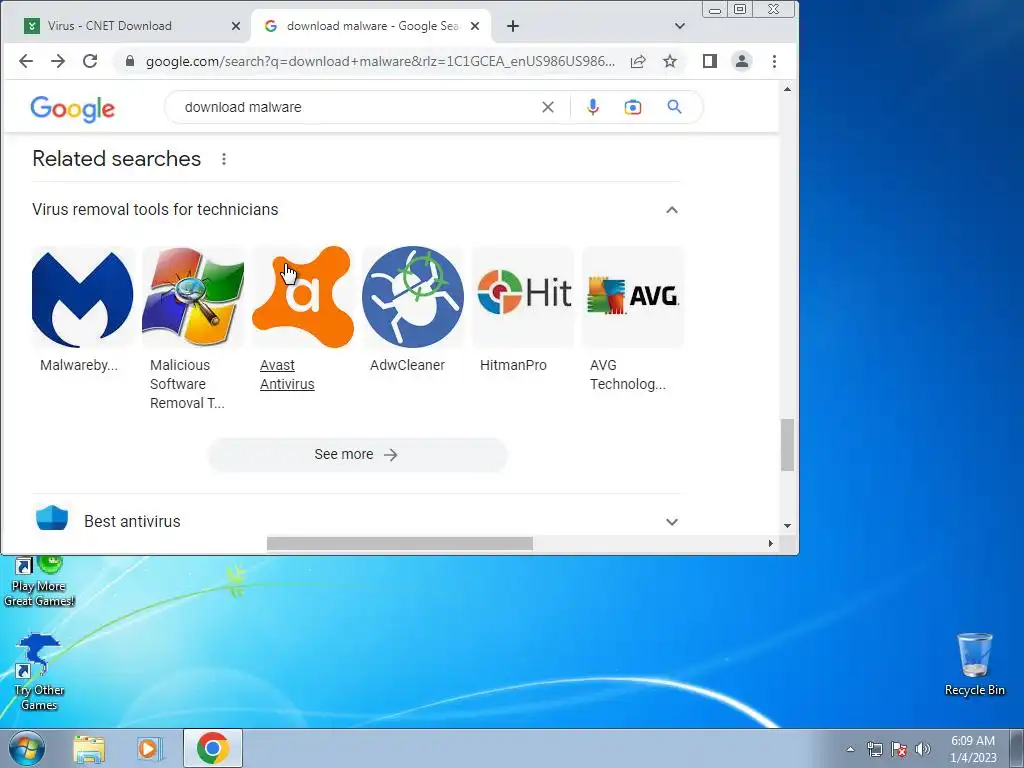Select the download malware Google Search tab
This screenshot has height=768, width=1024.
point(372,26)
